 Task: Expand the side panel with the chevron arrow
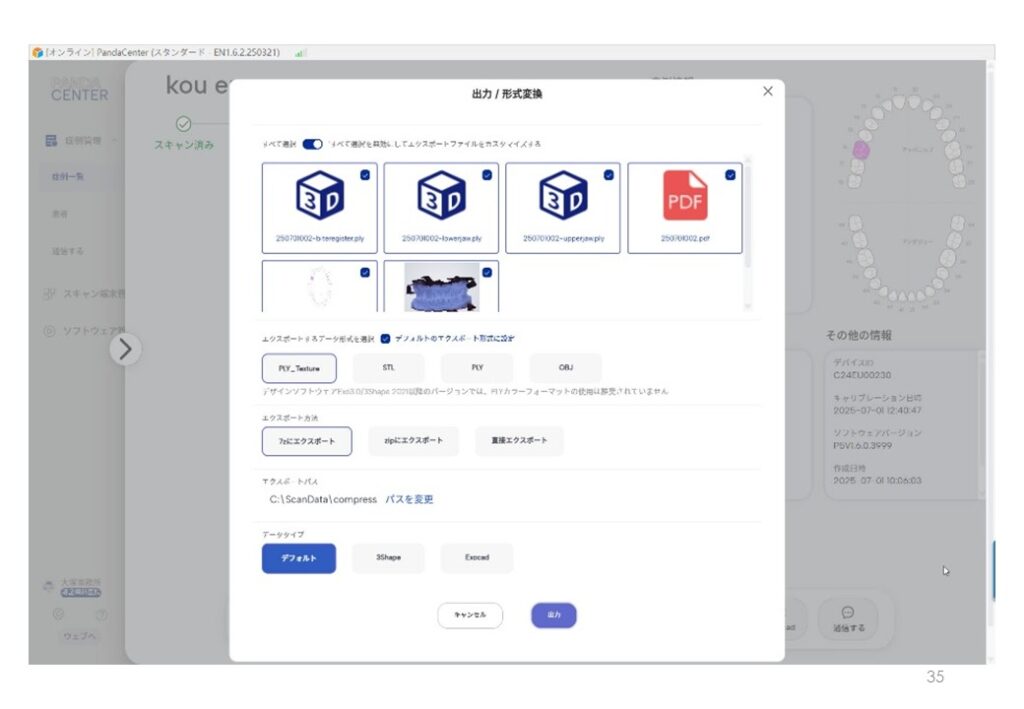pos(125,348)
